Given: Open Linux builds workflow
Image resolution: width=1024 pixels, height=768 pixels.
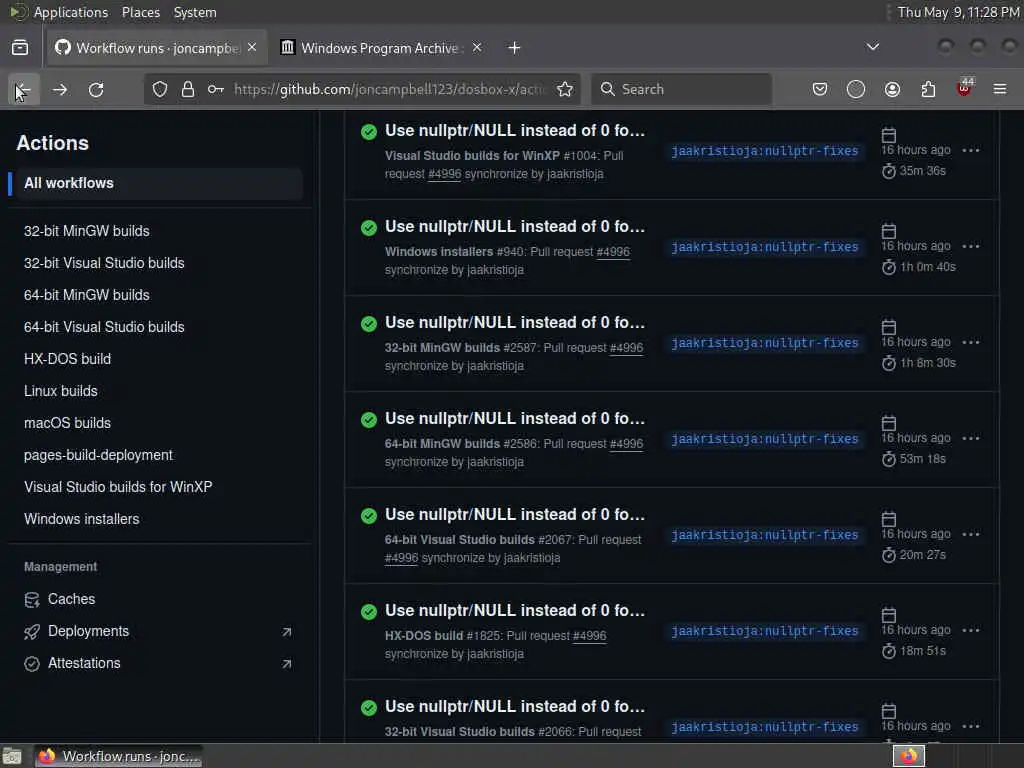Looking at the screenshot, I should point(61,391).
